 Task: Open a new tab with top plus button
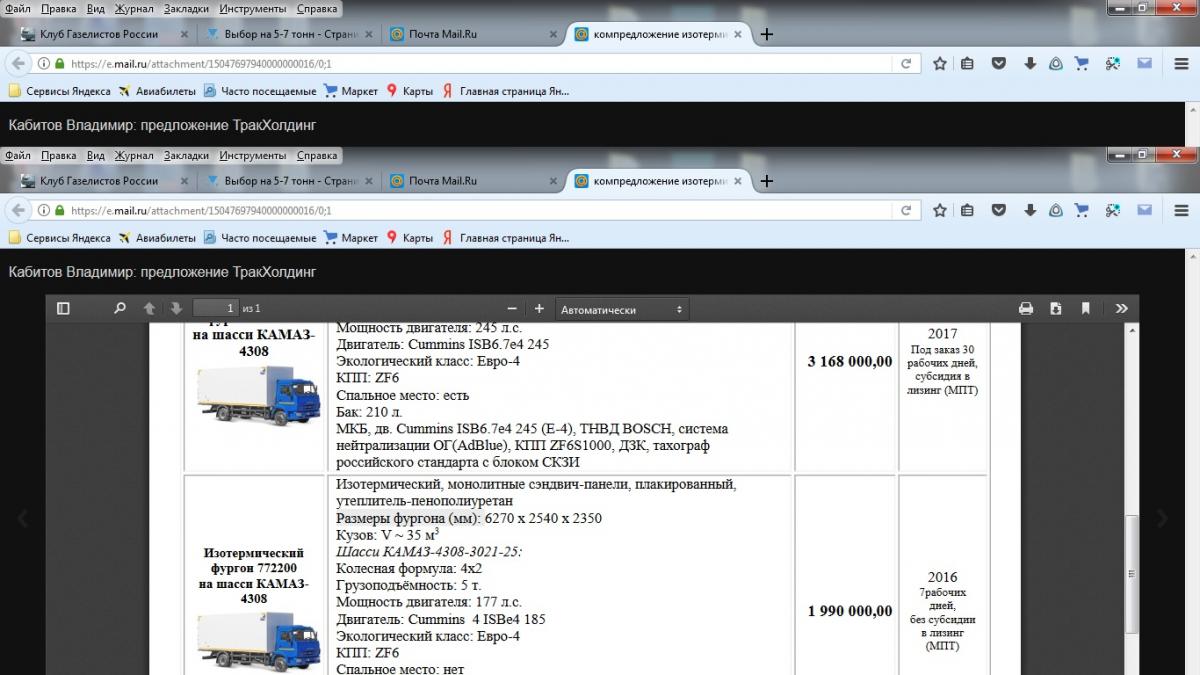767,34
